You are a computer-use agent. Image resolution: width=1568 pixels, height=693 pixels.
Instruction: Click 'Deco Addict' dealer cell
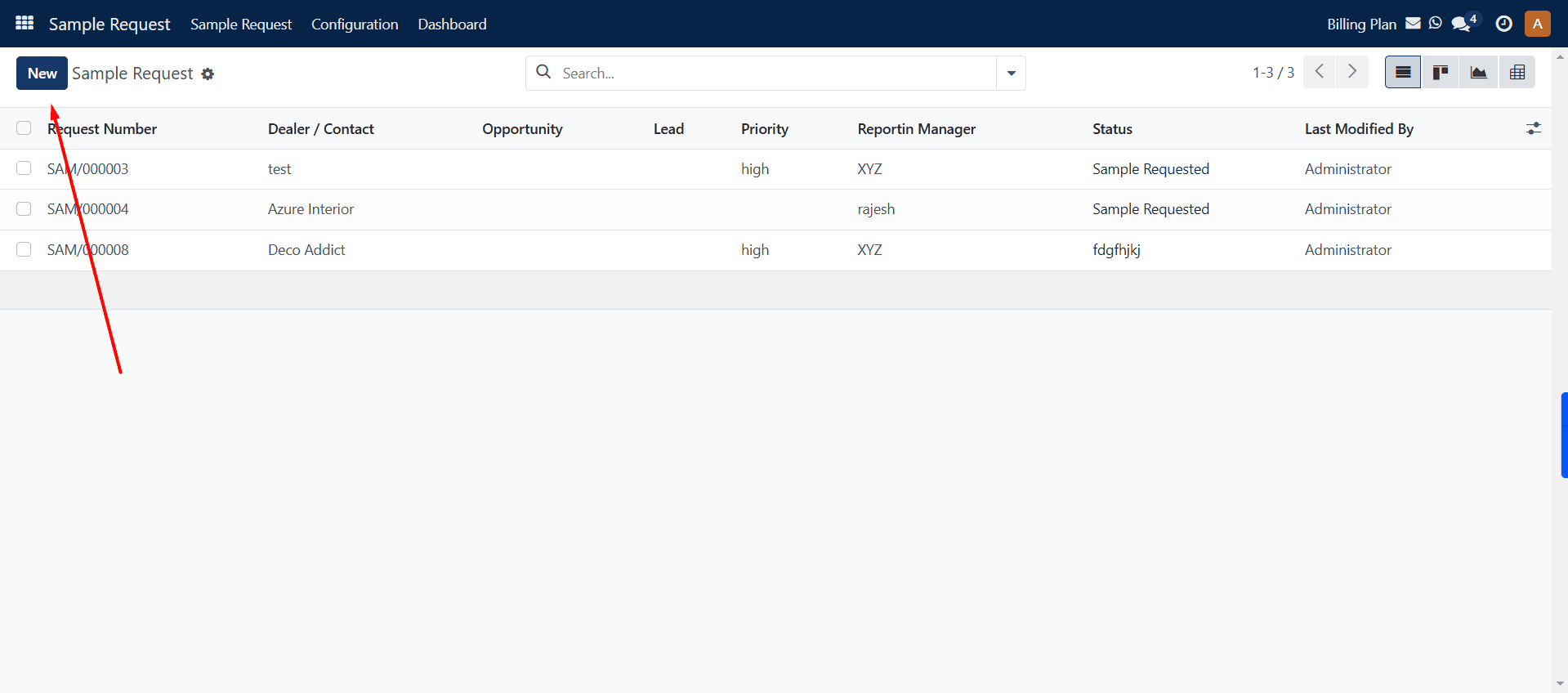point(306,249)
